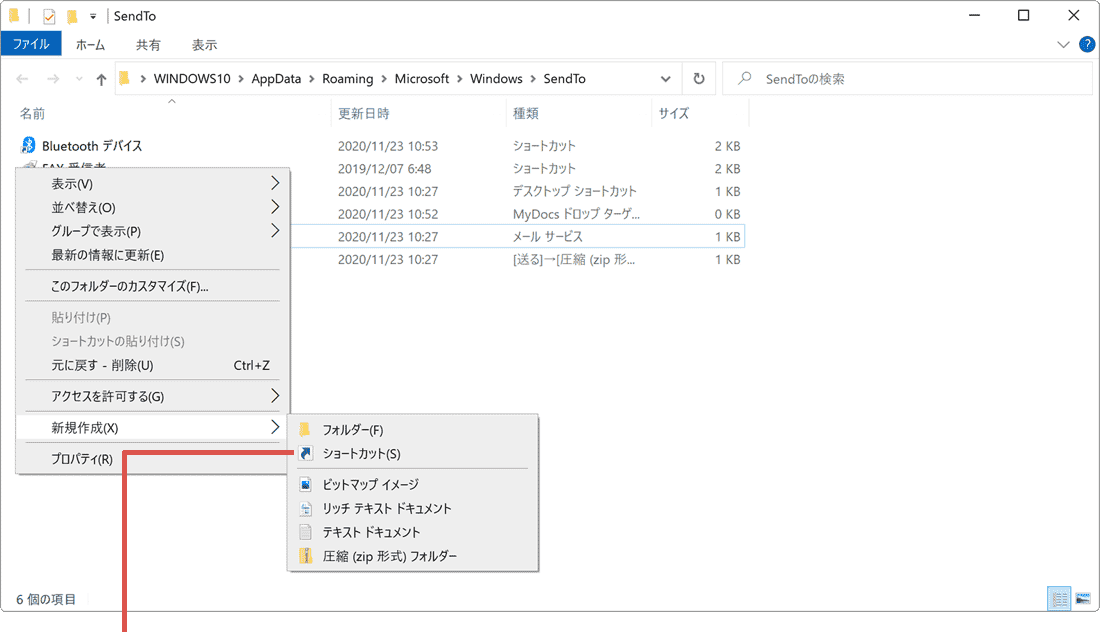Expand the address bar history dropdown
Viewport: 1100px width, 632px height.
[666, 79]
